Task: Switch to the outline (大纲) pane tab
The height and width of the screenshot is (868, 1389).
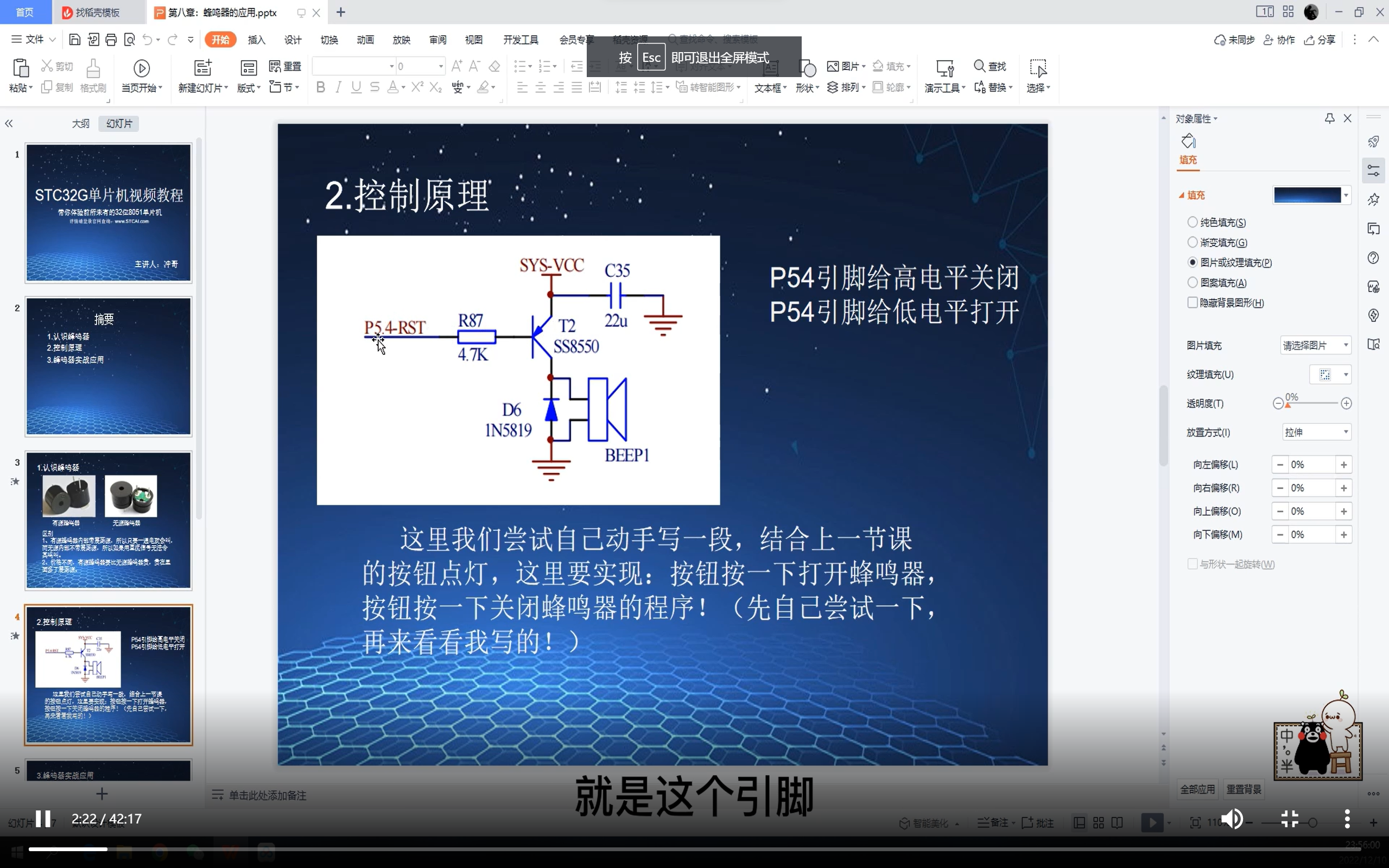Action: tap(80, 123)
